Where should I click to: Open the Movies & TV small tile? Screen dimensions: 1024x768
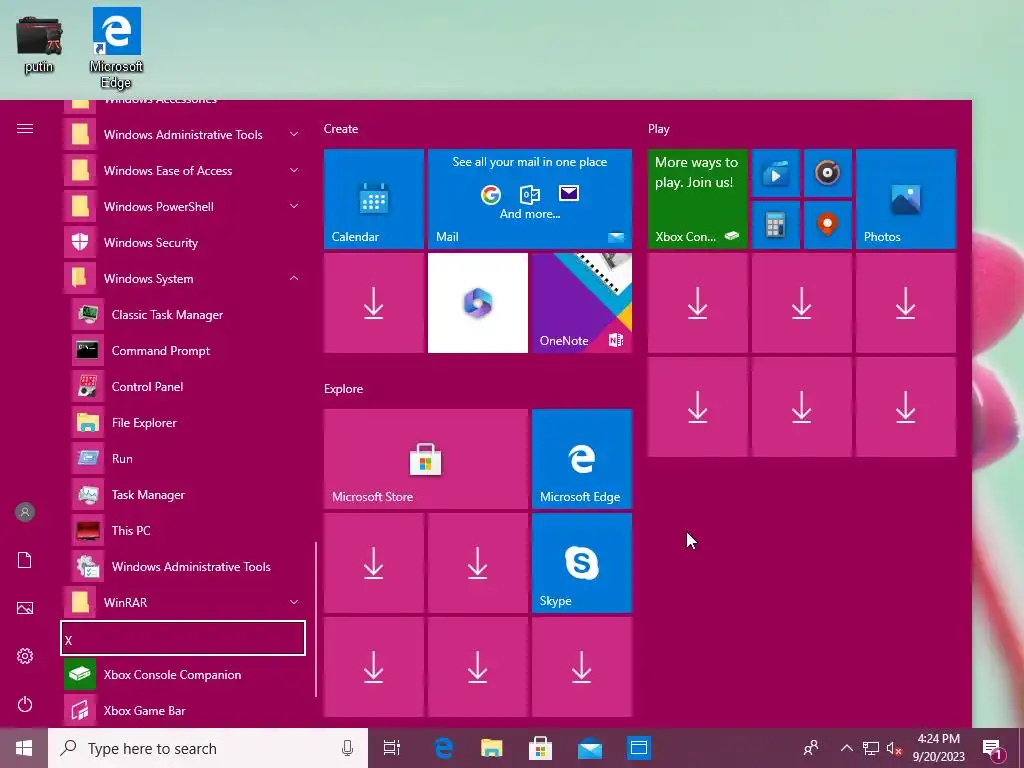pos(776,173)
